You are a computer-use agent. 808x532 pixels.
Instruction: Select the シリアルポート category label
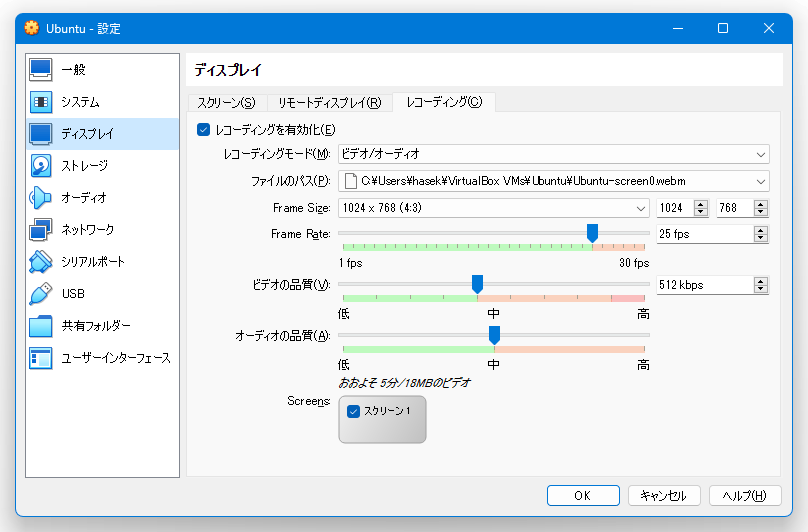(x=93, y=261)
